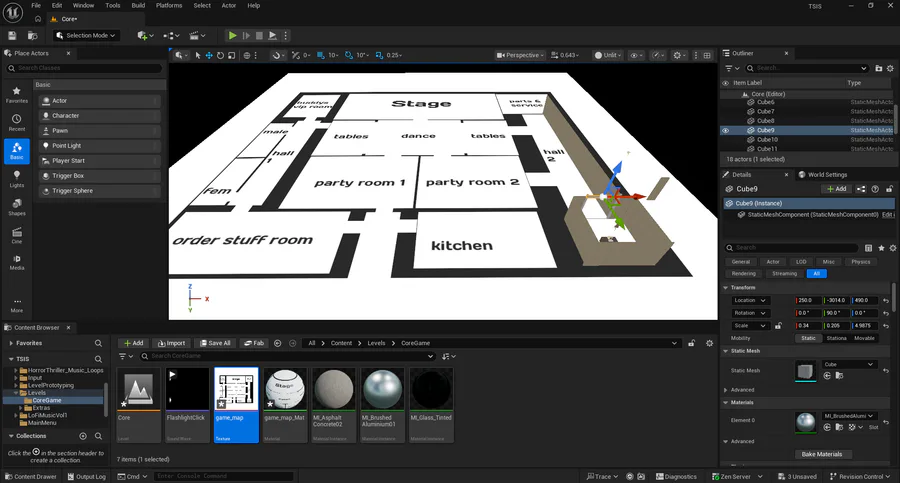900x483 pixels.
Task: Open the Selection Mode dropdown
Action: pyautogui.click(x=86, y=35)
